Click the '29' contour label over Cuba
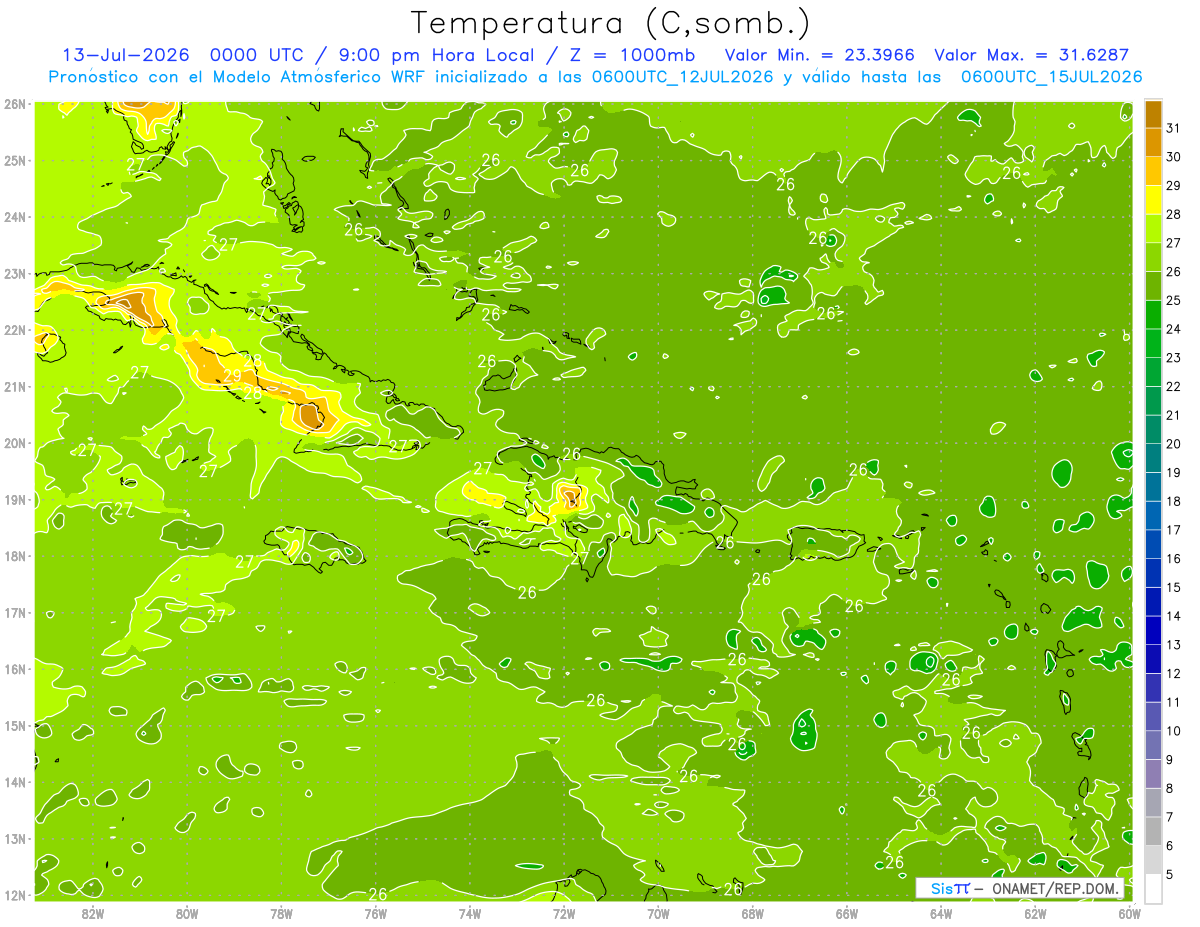 [232, 376]
